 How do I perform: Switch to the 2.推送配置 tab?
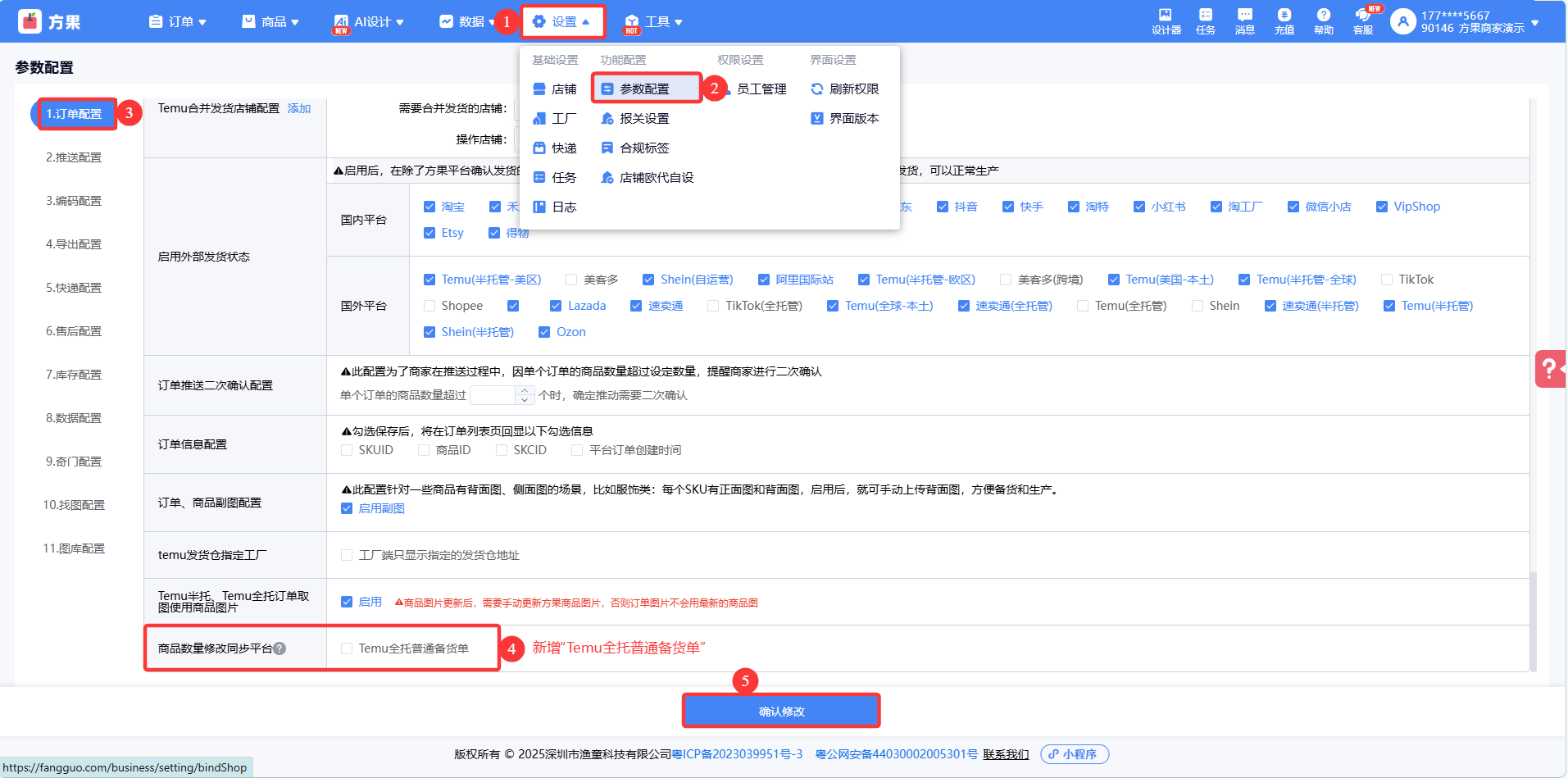pyautogui.click(x=74, y=157)
